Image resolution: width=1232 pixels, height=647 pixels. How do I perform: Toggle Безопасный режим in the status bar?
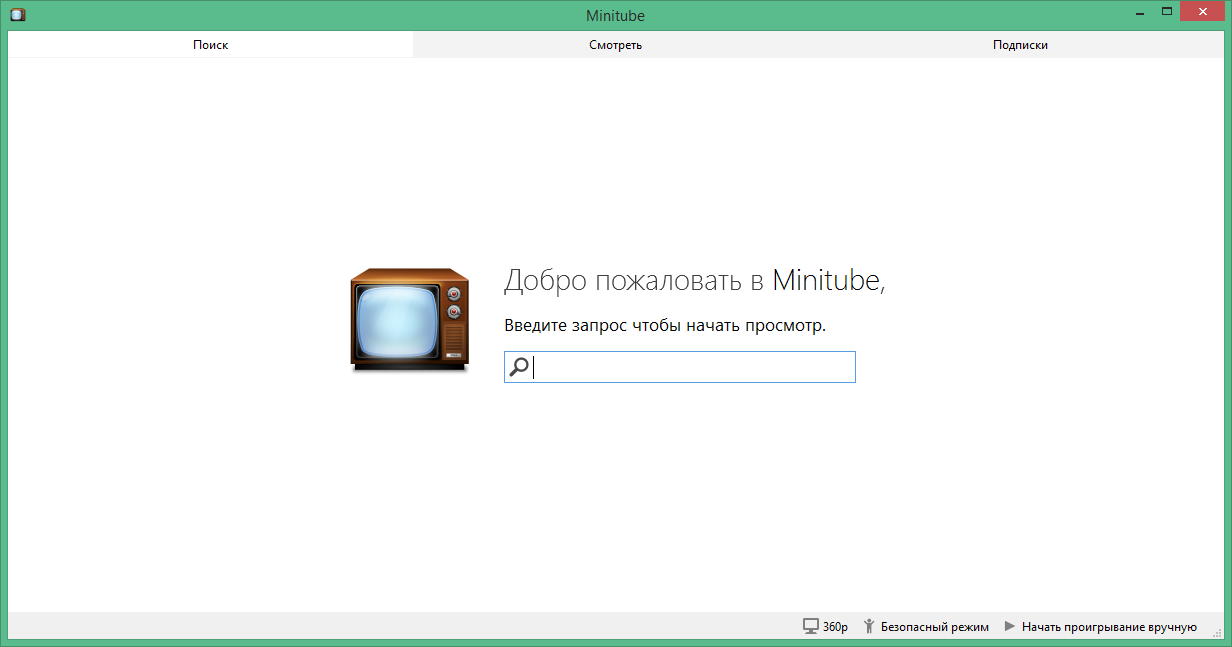click(926, 626)
